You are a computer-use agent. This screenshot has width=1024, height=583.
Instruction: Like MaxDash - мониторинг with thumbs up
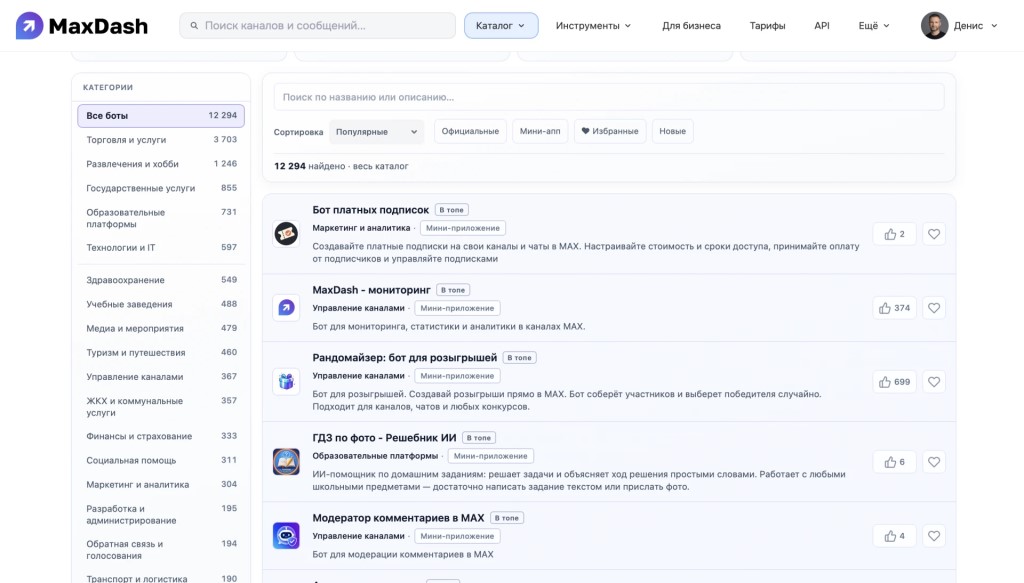(895, 307)
